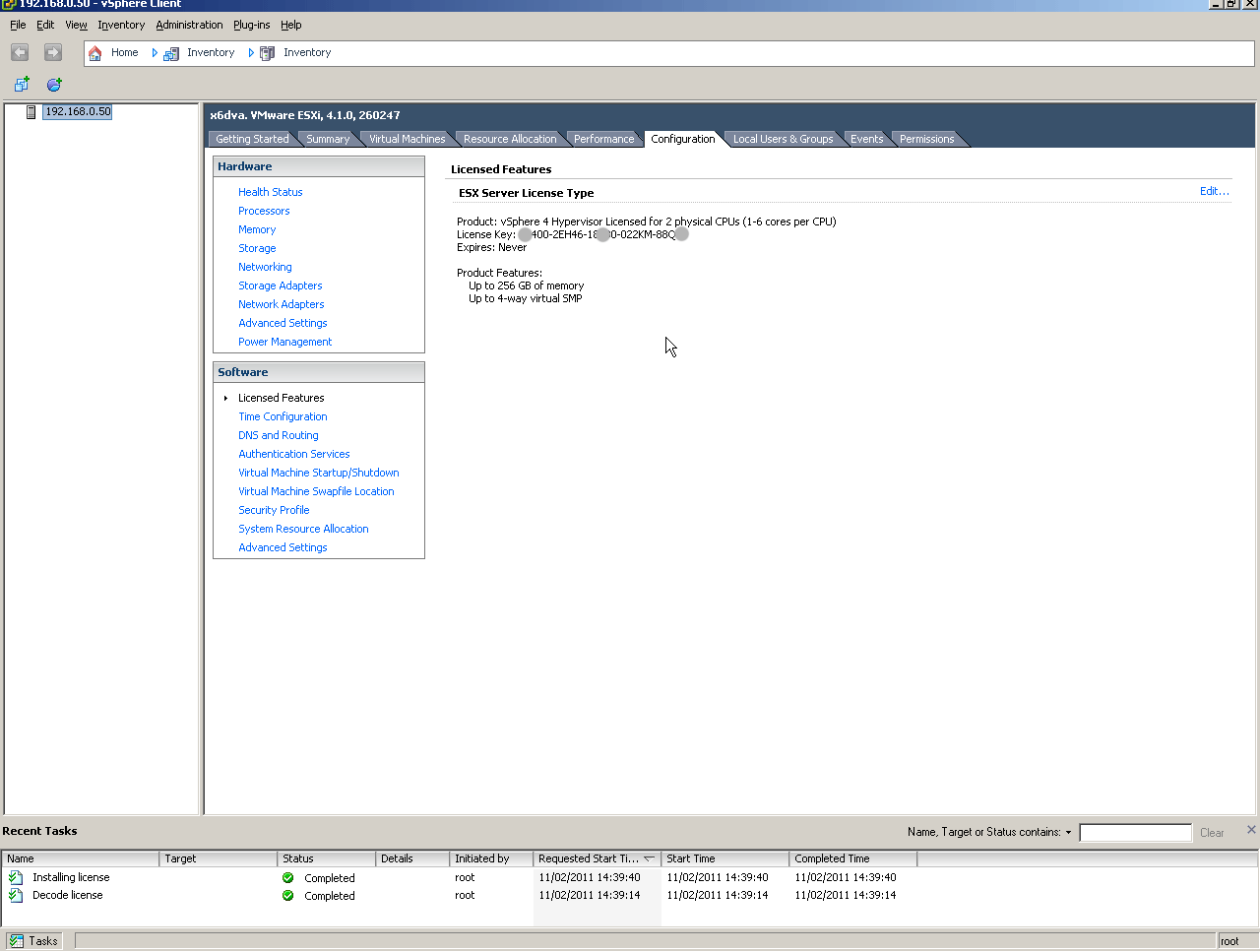Viewport: 1260px width, 952px height.
Task: Open the Time Configuration link
Action: click(x=283, y=416)
